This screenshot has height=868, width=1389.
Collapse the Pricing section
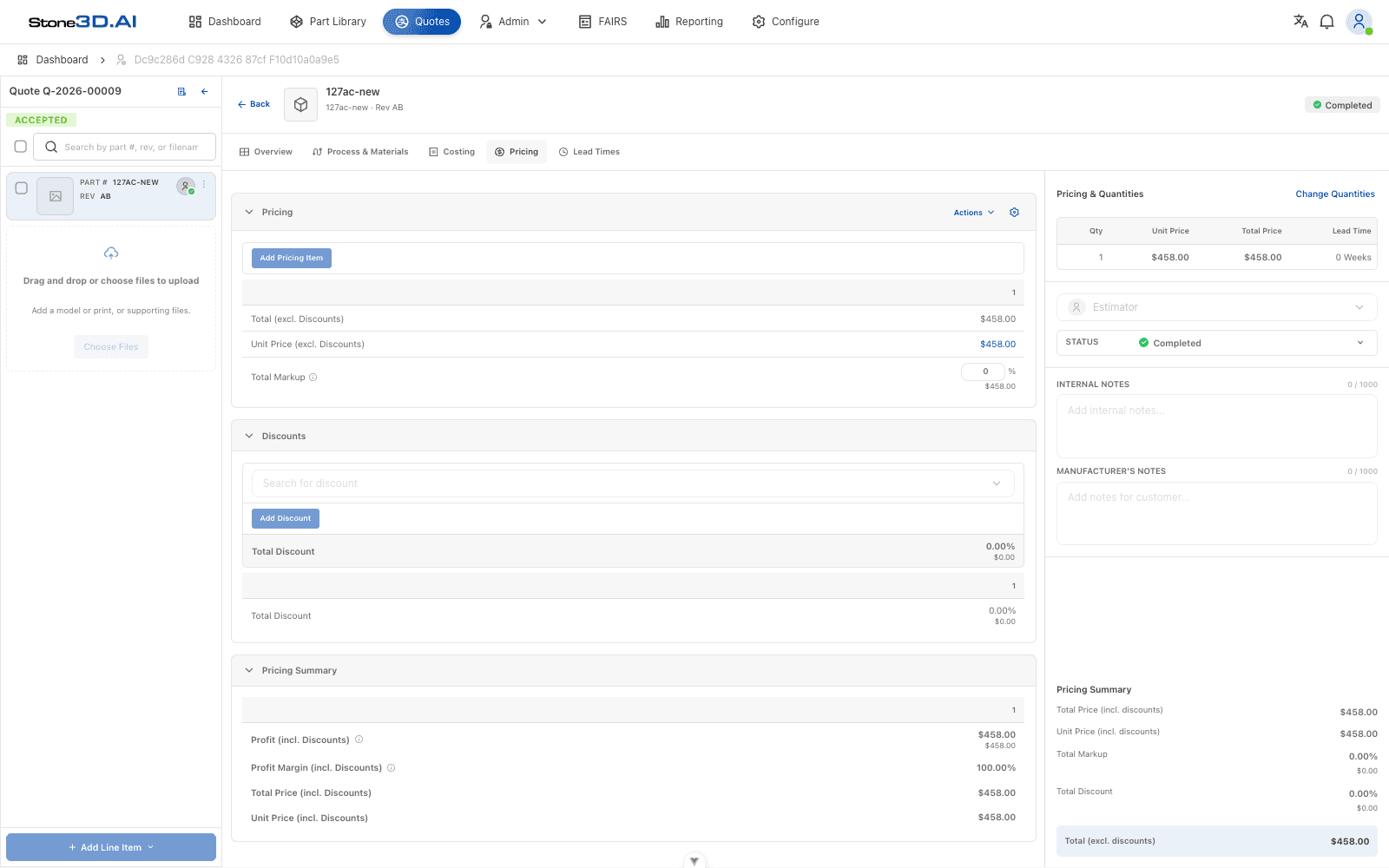click(249, 212)
